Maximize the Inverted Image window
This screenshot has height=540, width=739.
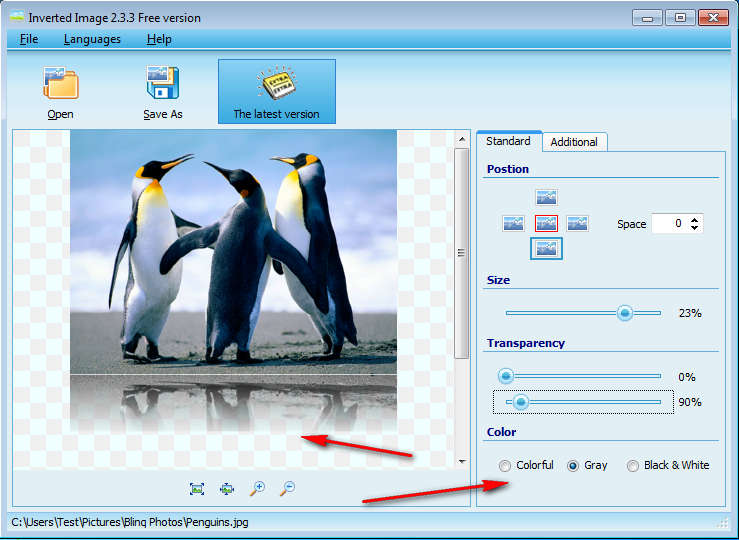point(680,18)
